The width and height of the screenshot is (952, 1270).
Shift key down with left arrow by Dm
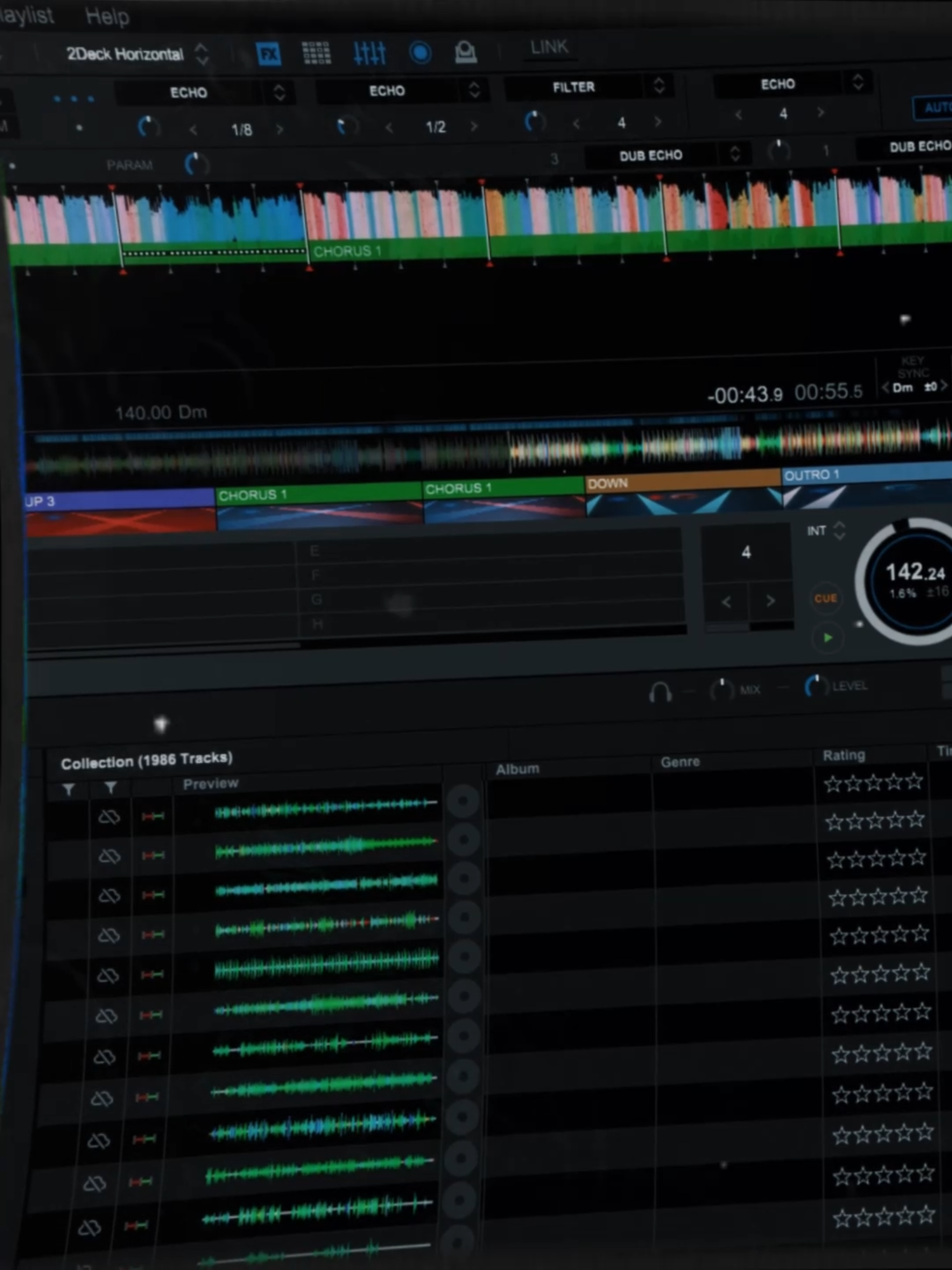[885, 388]
